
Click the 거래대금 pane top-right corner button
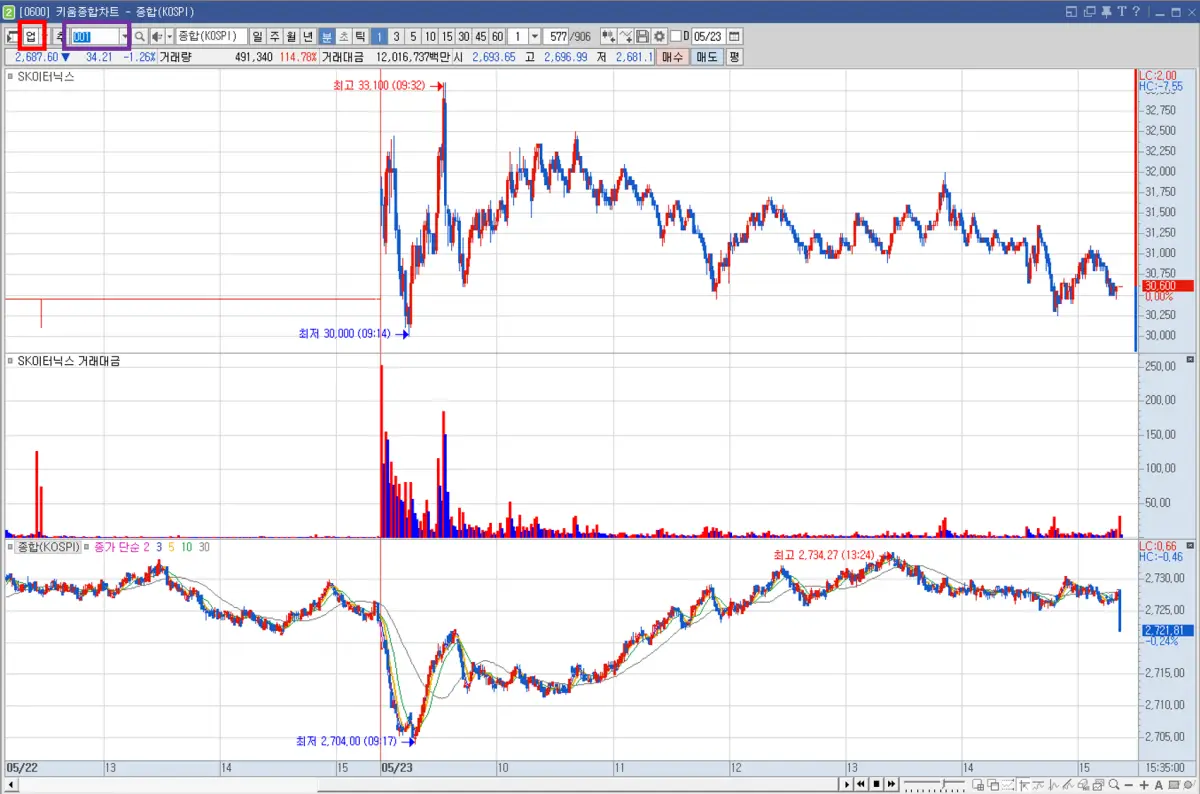click(x=1190, y=359)
